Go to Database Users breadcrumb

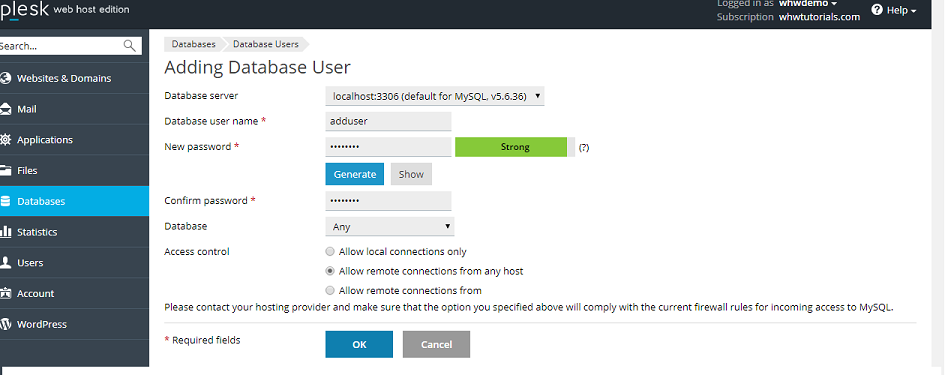click(x=266, y=44)
